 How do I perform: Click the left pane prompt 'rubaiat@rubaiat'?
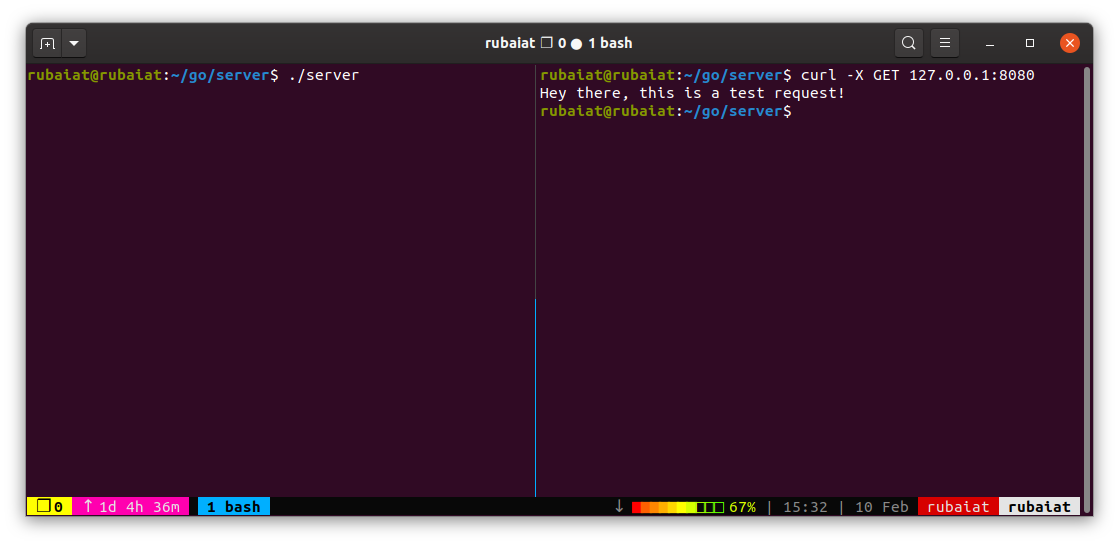95,75
